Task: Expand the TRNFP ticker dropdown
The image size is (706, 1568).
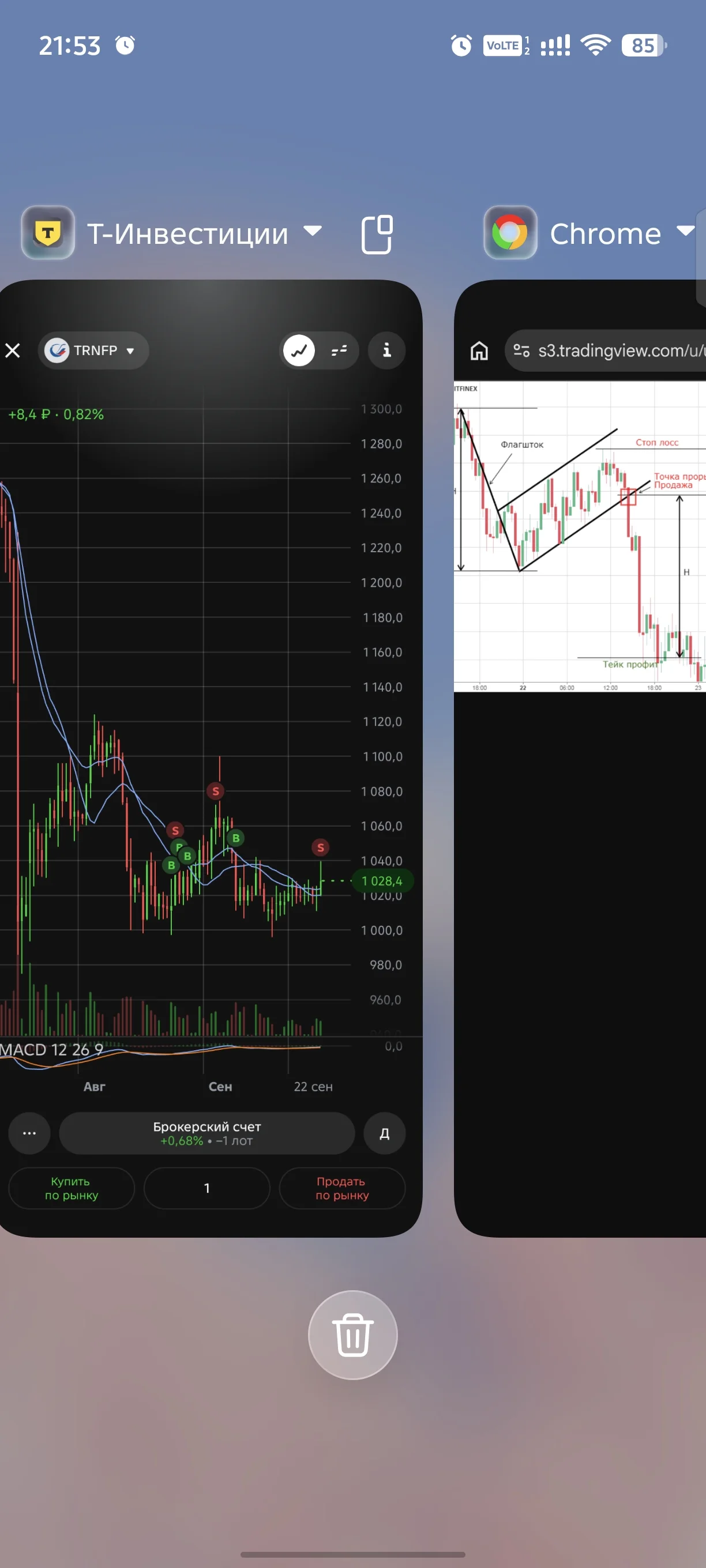Action: pyautogui.click(x=93, y=350)
